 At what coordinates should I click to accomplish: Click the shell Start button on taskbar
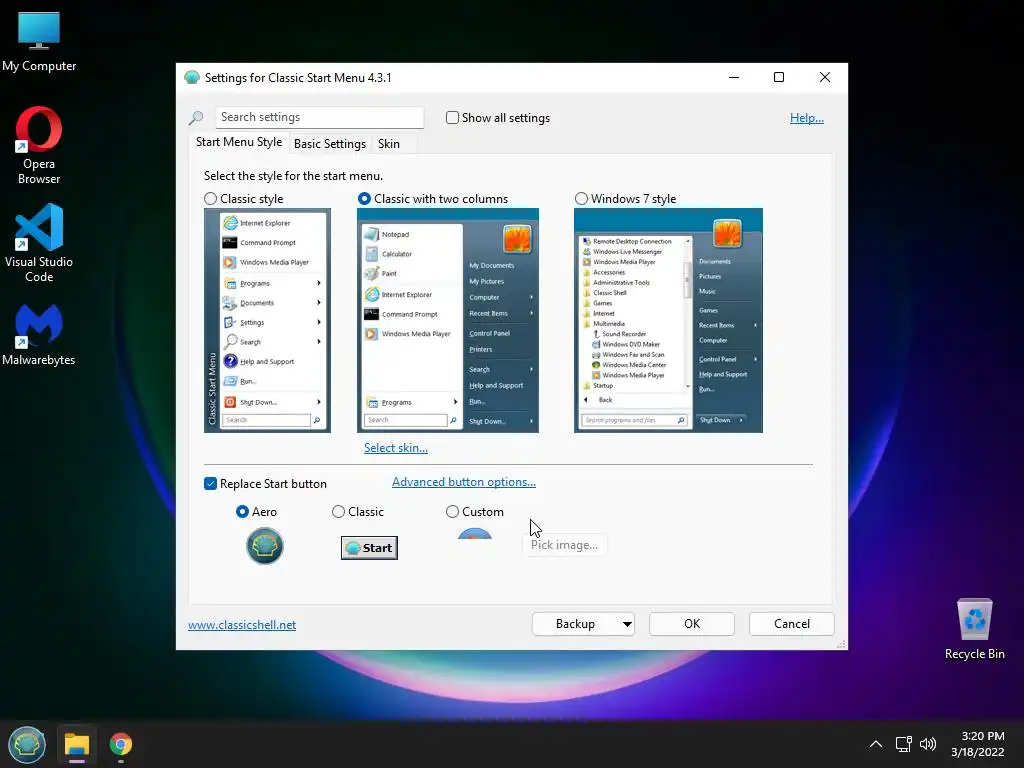[27, 744]
